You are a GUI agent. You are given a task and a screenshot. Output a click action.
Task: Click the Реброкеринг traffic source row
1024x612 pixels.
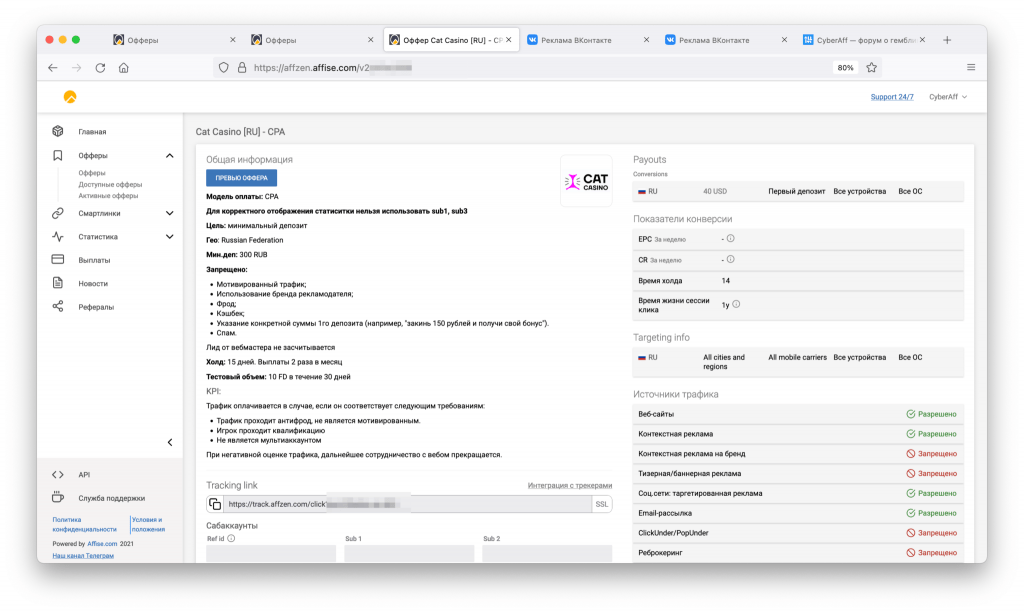798,553
